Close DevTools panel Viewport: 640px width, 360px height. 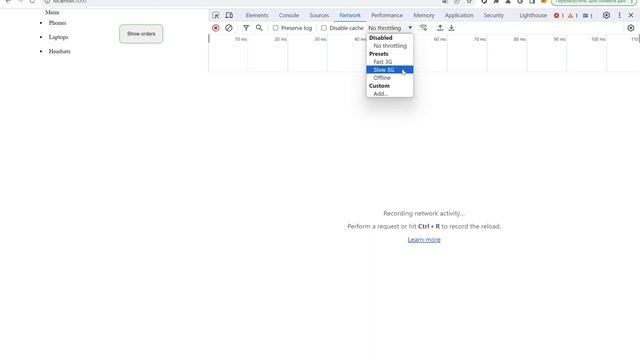point(631,16)
